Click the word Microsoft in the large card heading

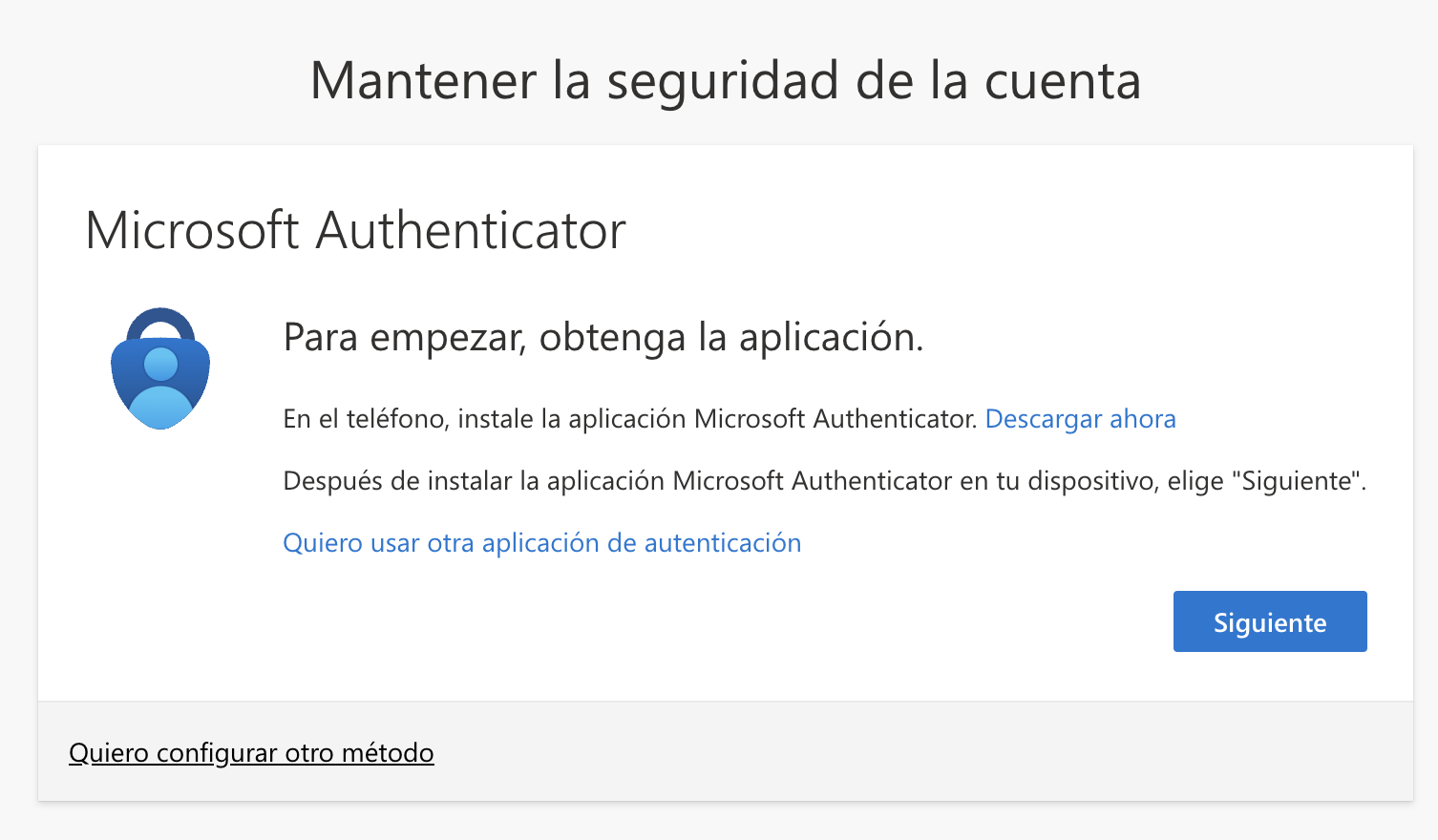(192, 231)
